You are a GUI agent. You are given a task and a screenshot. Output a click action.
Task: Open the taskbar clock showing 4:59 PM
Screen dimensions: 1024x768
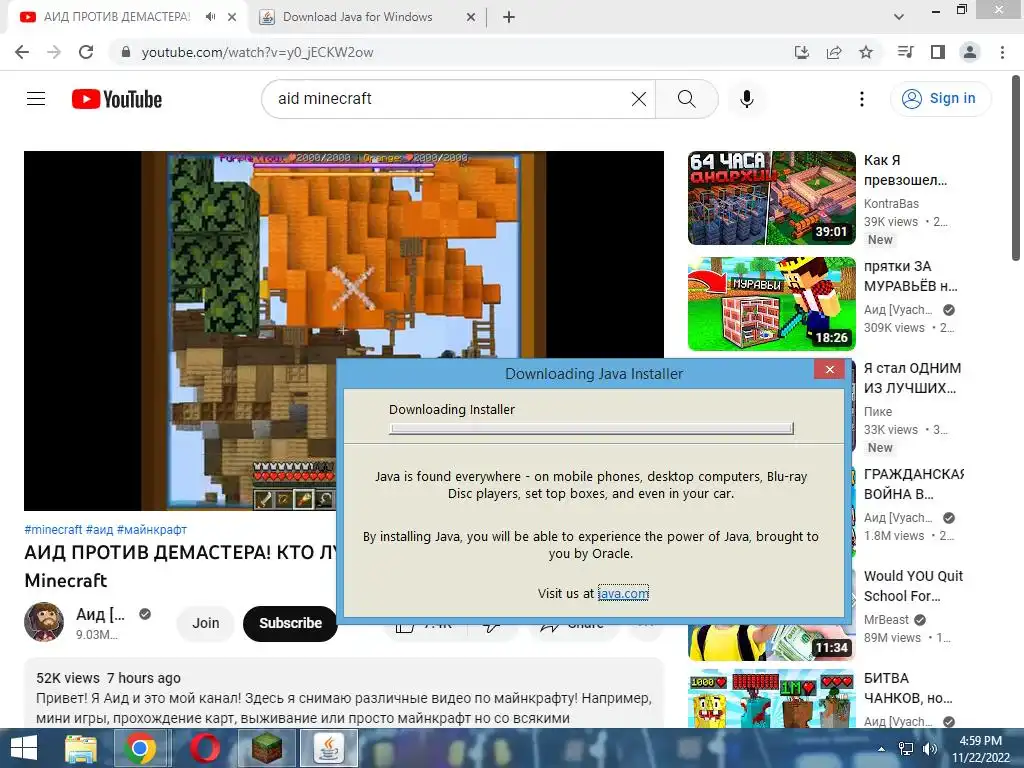[980, 749]
